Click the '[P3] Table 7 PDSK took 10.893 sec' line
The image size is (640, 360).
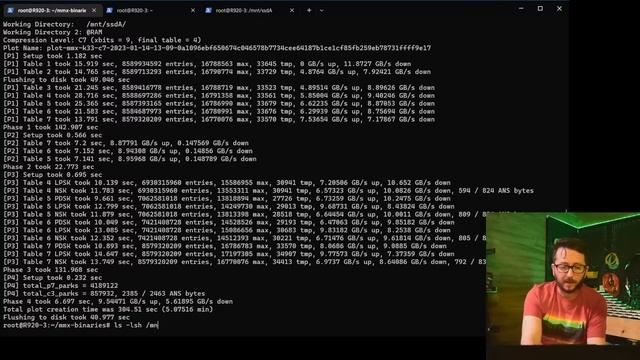tap(225, 246)
